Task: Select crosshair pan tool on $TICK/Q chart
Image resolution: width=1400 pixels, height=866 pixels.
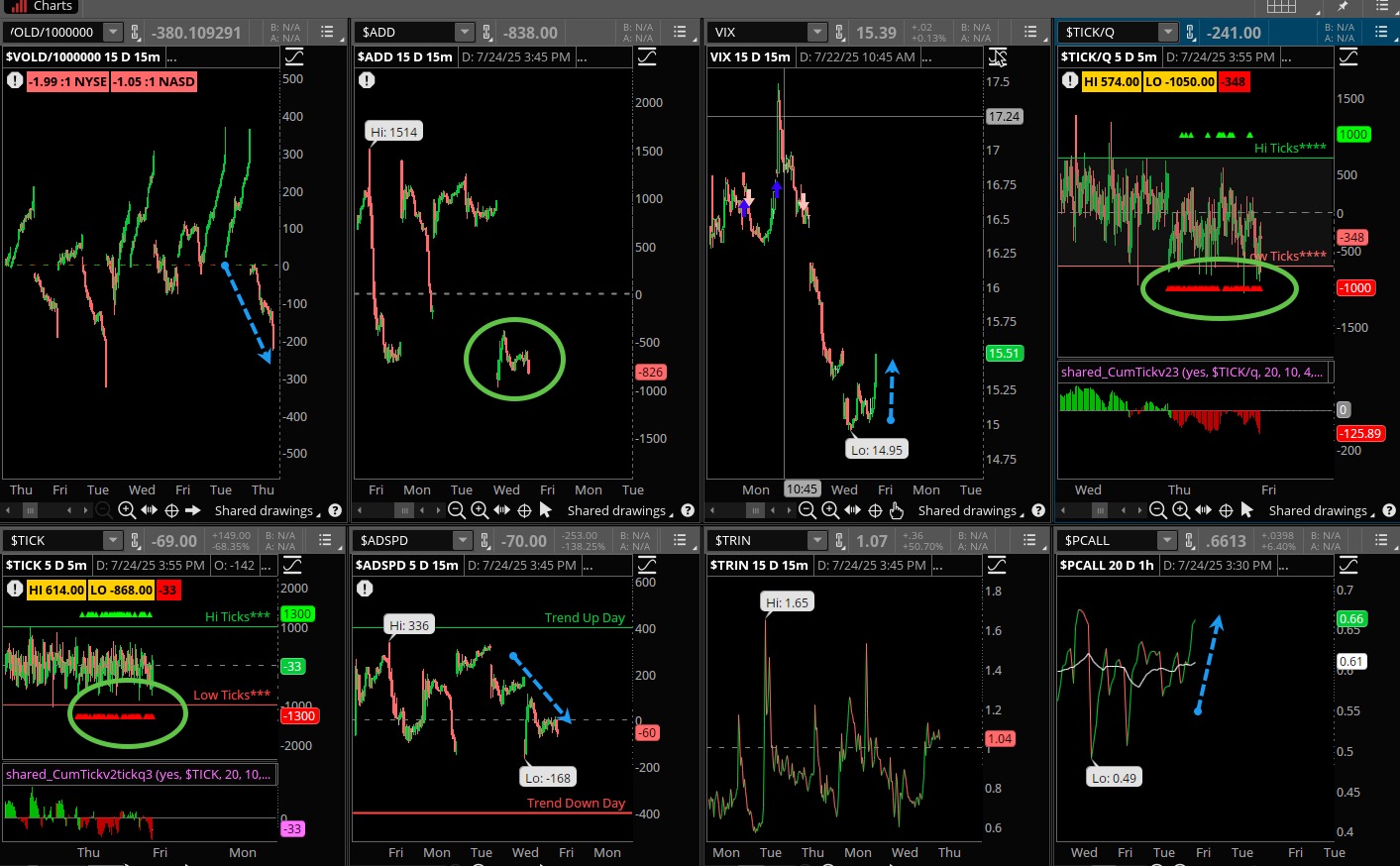Action: (1226, 510)
